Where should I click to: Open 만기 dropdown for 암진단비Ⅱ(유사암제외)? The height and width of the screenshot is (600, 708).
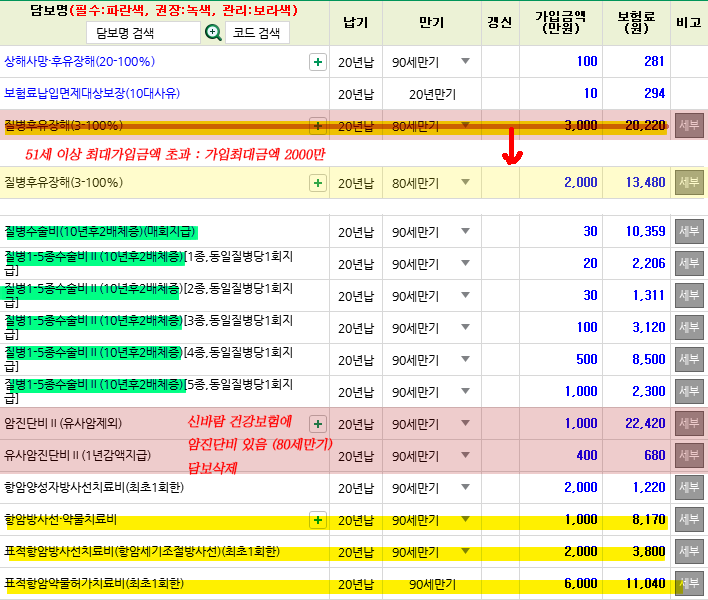pos(466,423)
